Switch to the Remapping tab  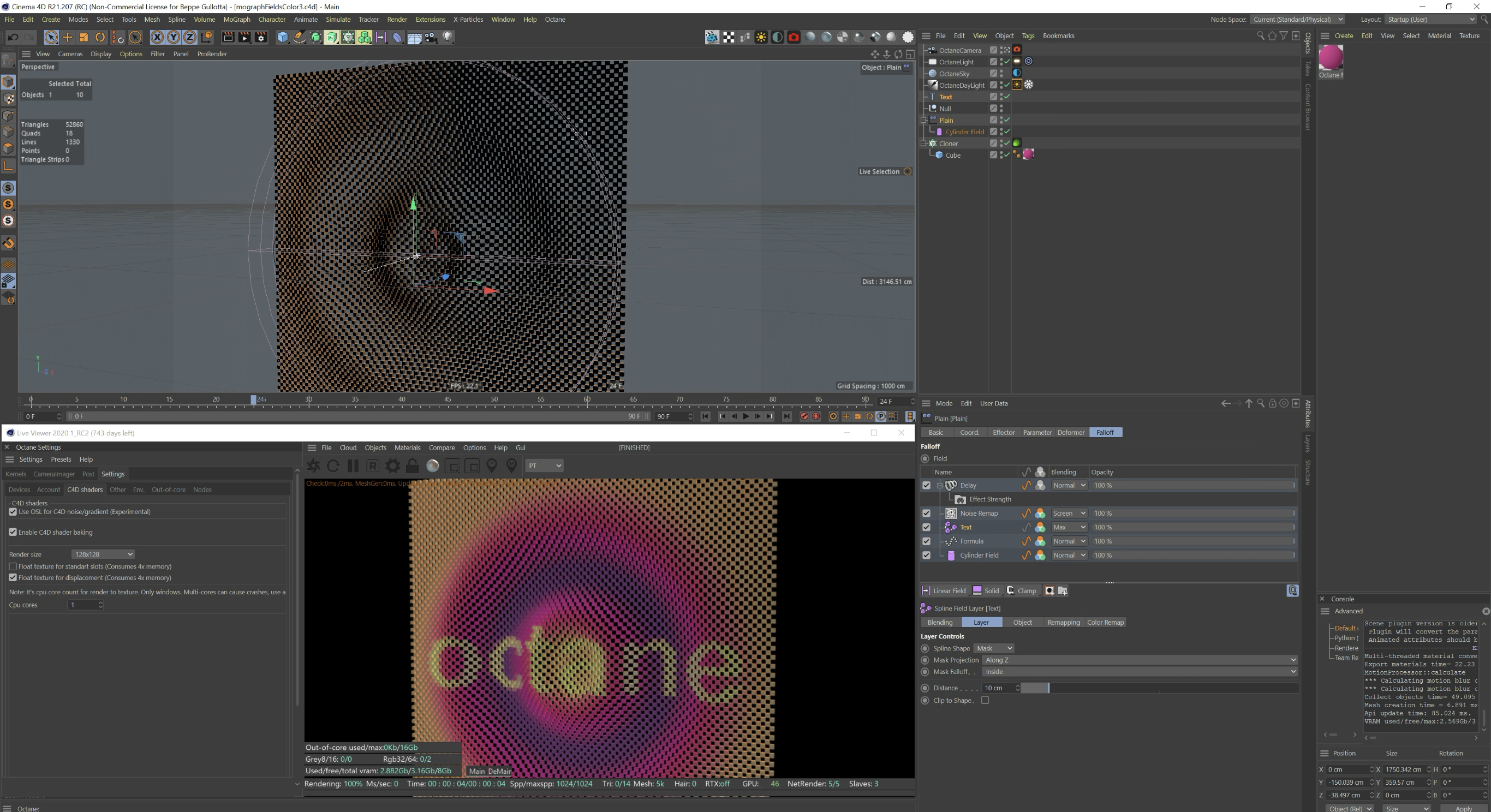1063,623
